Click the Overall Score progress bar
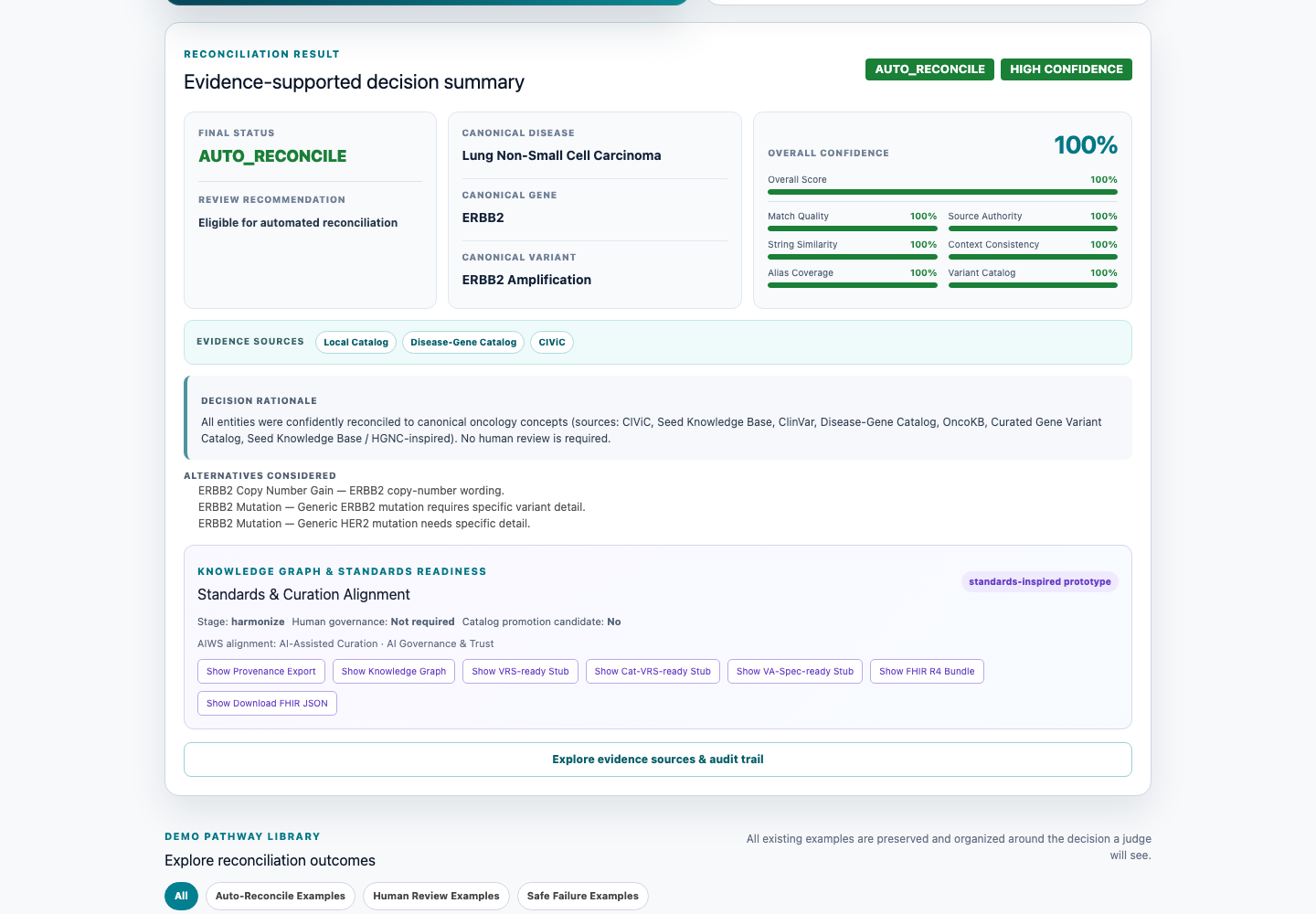The image size is (1316, 914). click(942, 192)
